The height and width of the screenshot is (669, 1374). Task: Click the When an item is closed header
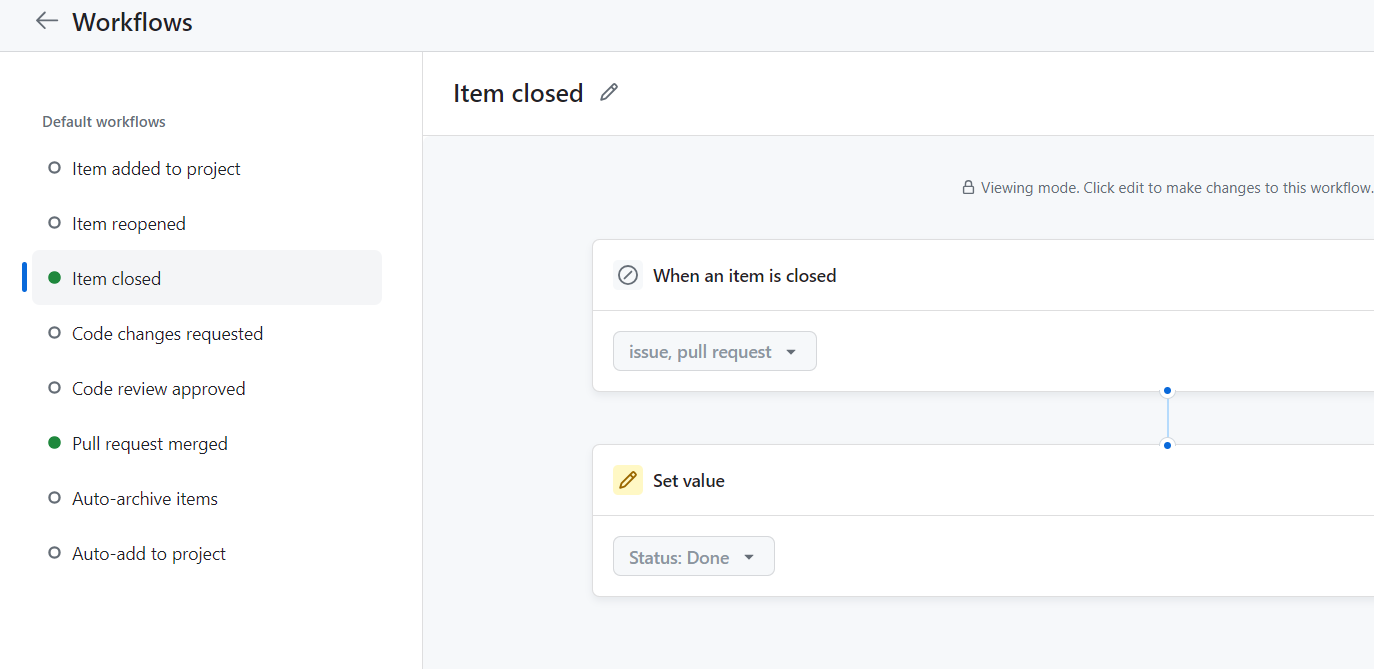tap(744, 276)
